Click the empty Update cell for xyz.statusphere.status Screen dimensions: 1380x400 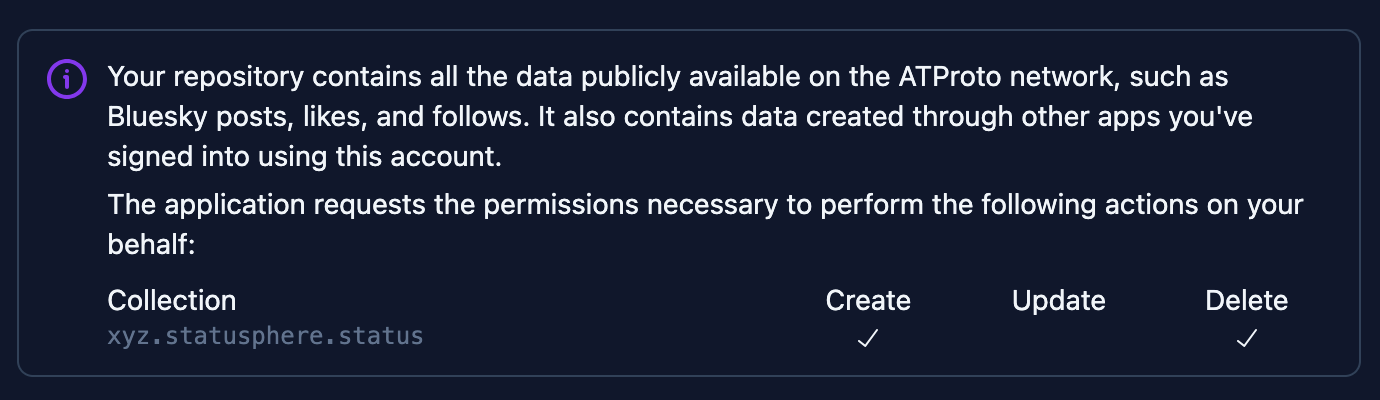click(1058, 339)
